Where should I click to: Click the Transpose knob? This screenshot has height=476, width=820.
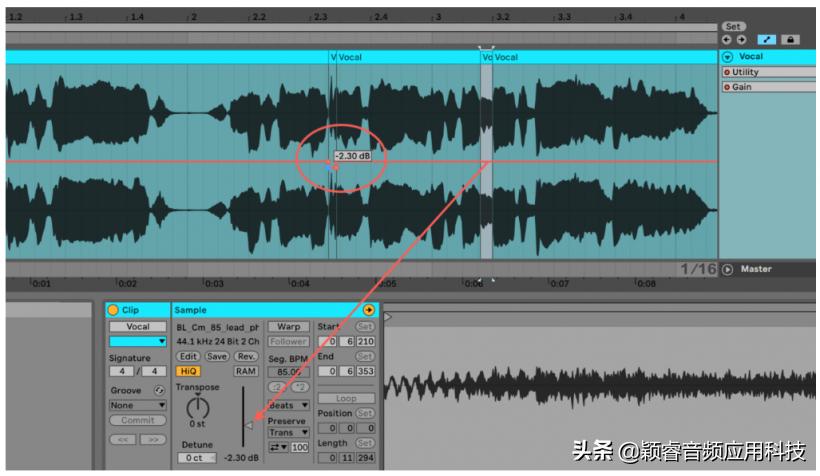(x=198, y=407)
